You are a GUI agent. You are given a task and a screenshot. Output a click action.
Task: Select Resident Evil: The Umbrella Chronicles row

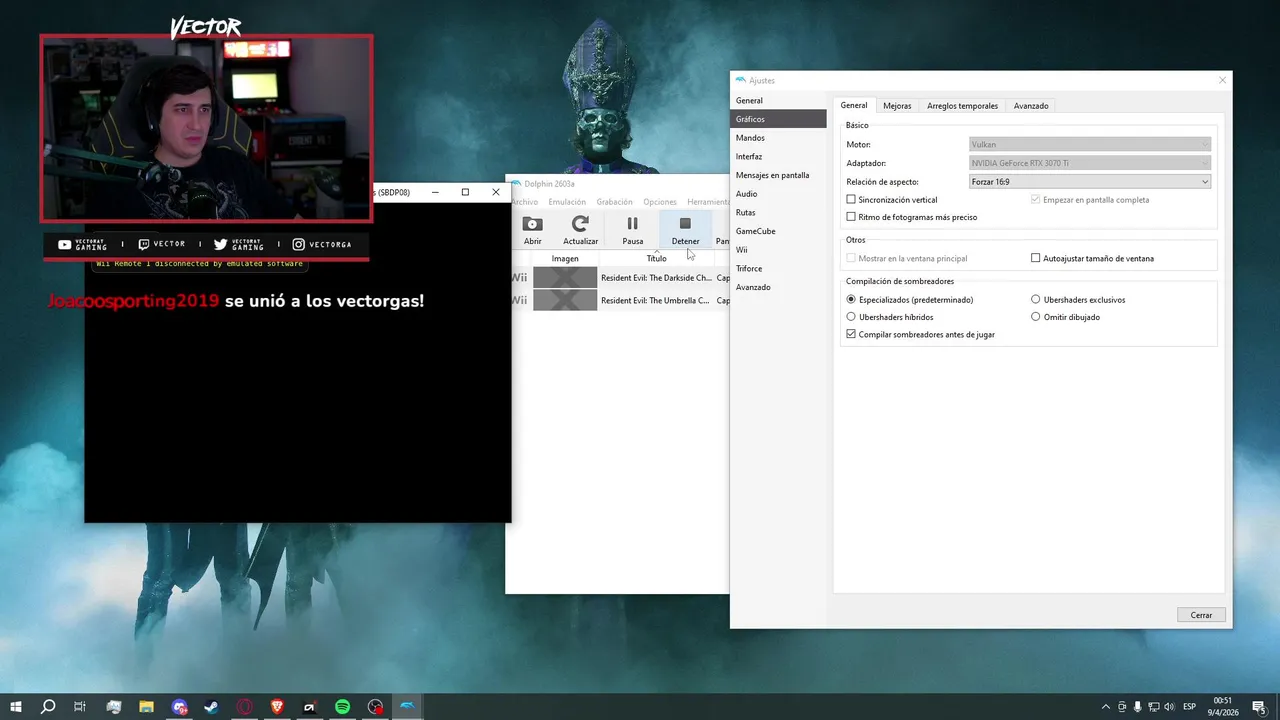[x=620, y=300]
